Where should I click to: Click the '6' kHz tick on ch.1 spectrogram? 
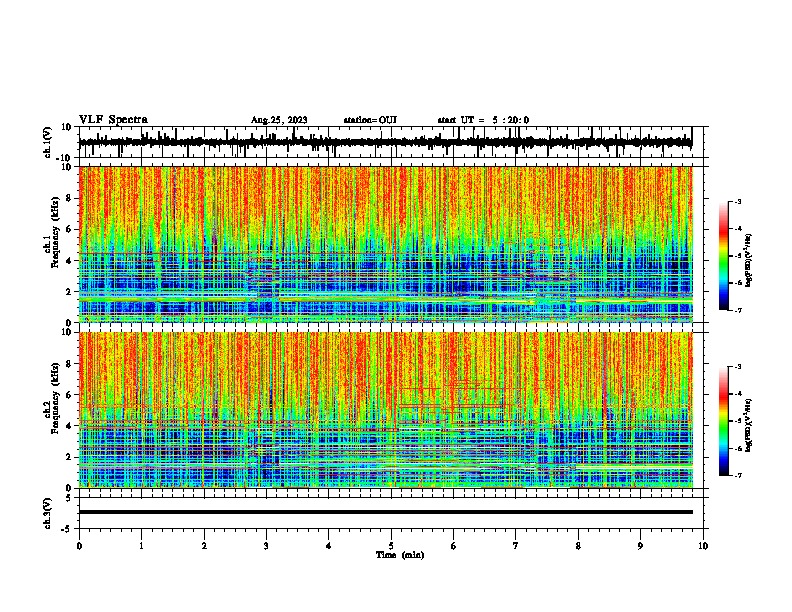point(70,229)
